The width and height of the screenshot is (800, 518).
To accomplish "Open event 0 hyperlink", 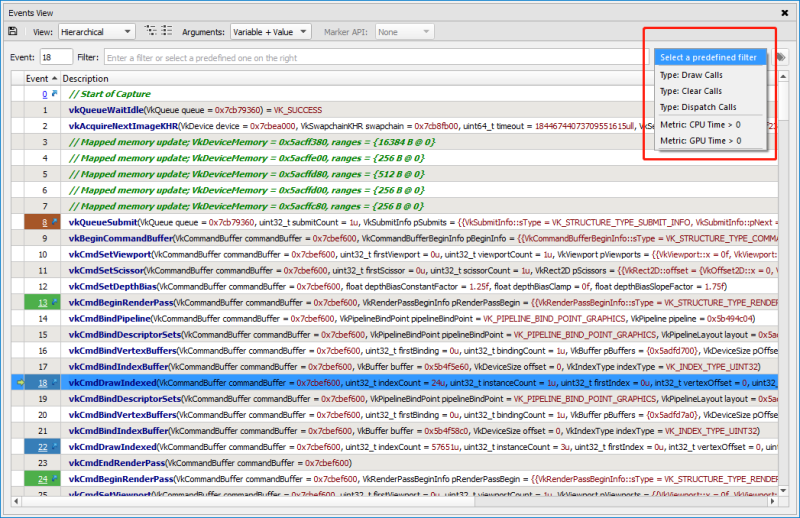I will [45, 94].
